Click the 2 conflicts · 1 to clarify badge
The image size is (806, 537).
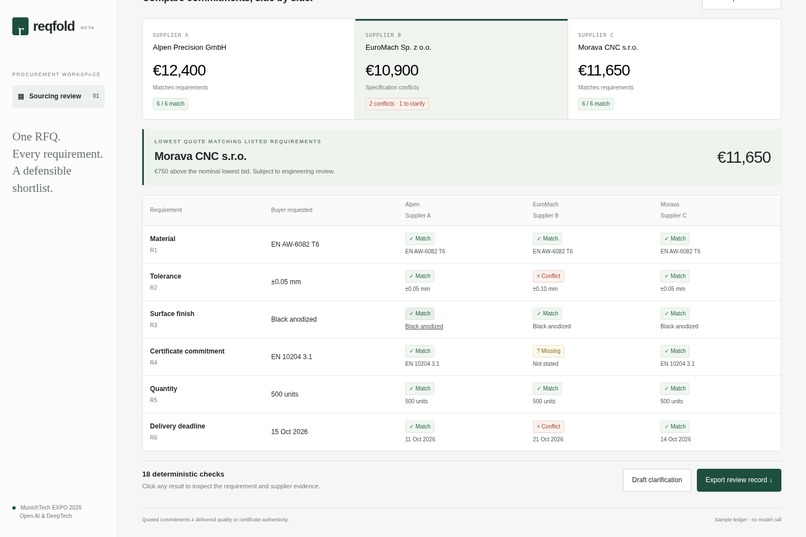397,104
